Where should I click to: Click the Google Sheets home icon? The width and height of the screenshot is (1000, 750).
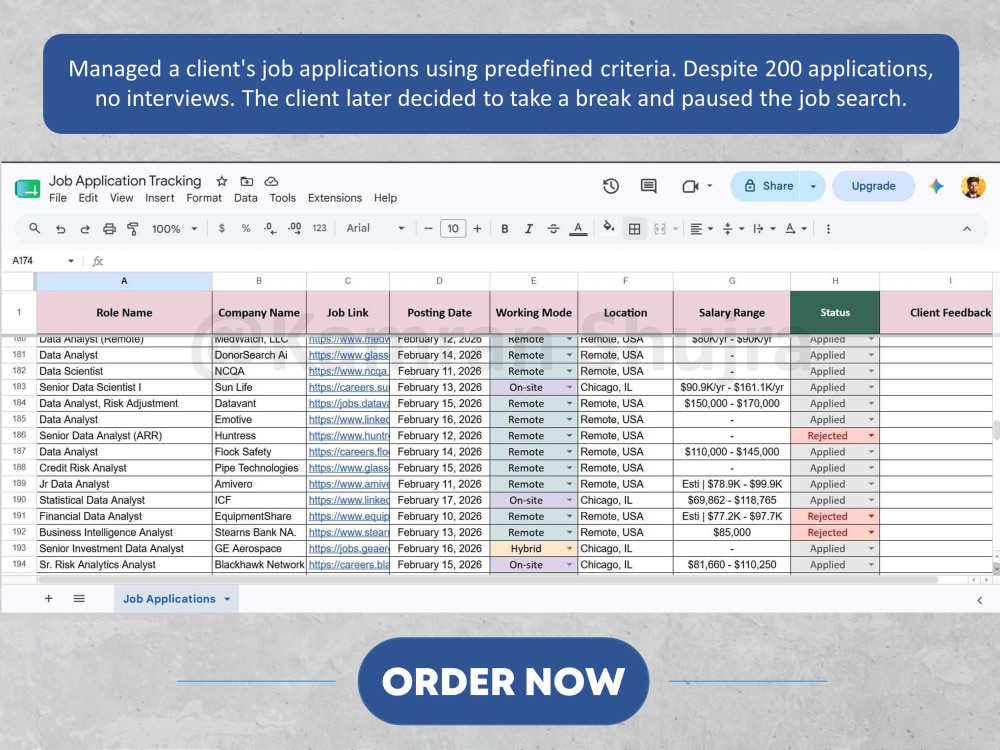pos(27,189)
